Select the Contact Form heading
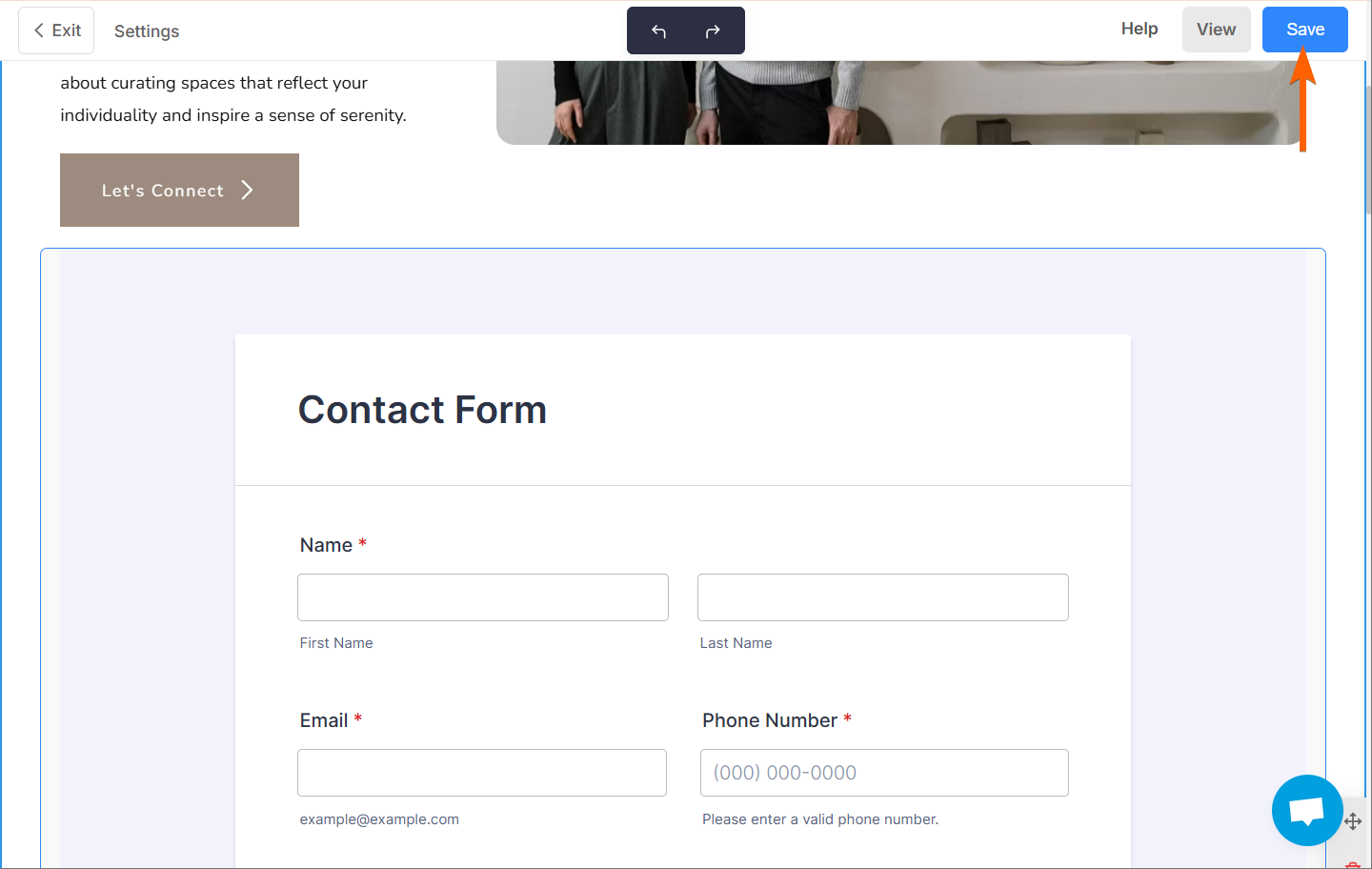The height and width of the screenshot is (869, 1372). coord(422,411)
